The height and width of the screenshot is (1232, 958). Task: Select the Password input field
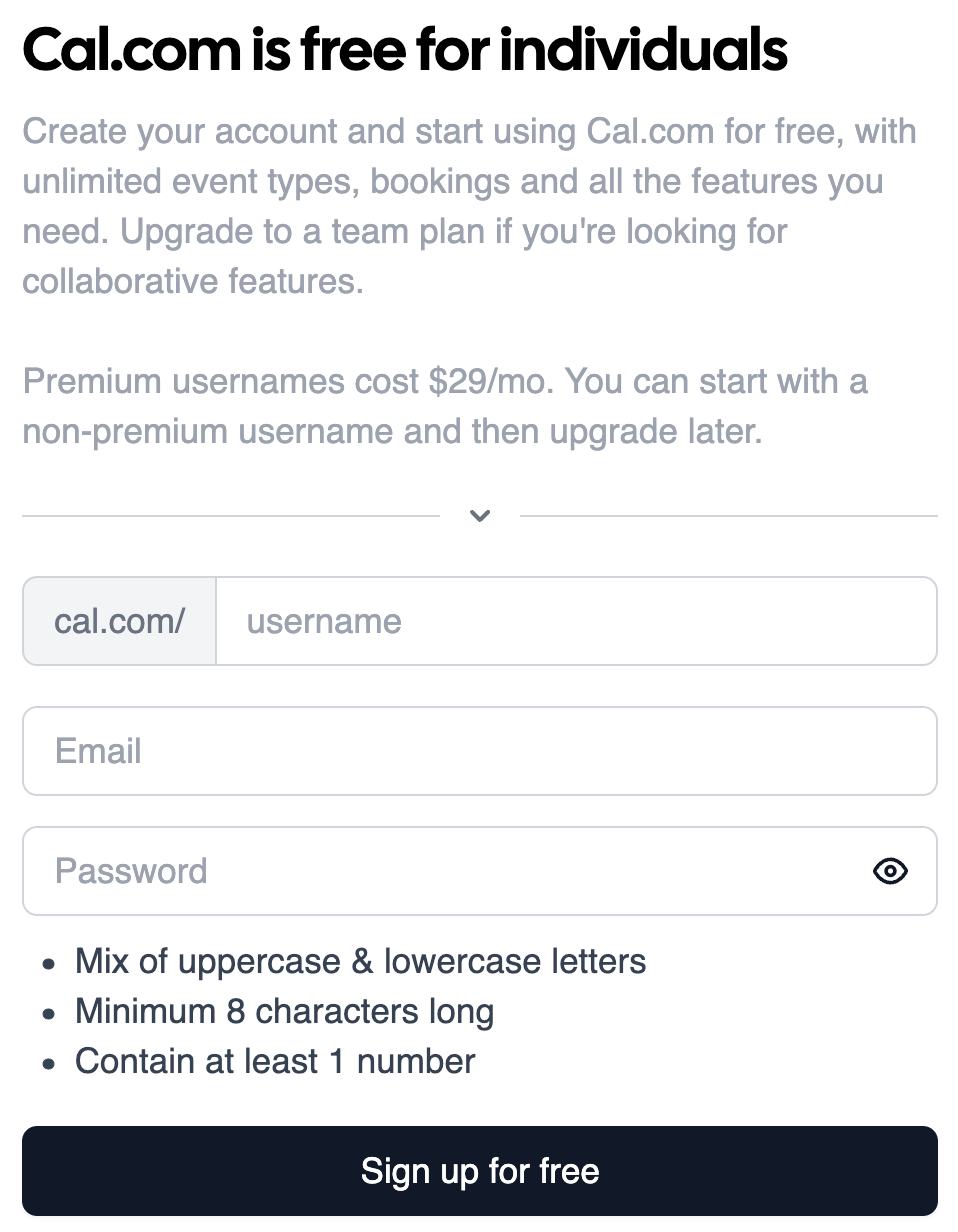[480, 871]
